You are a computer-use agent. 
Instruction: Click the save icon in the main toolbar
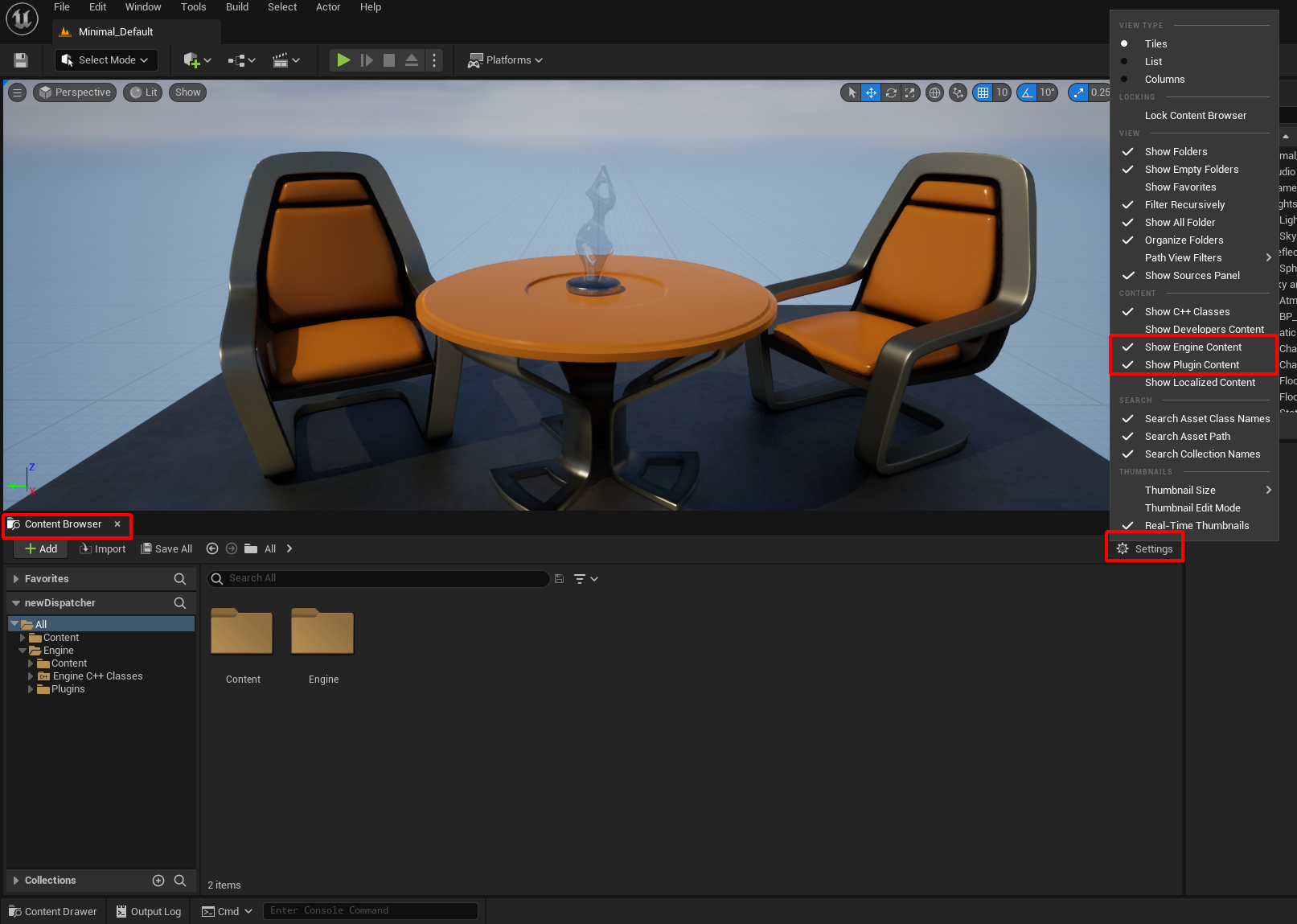tap(21, 60)
